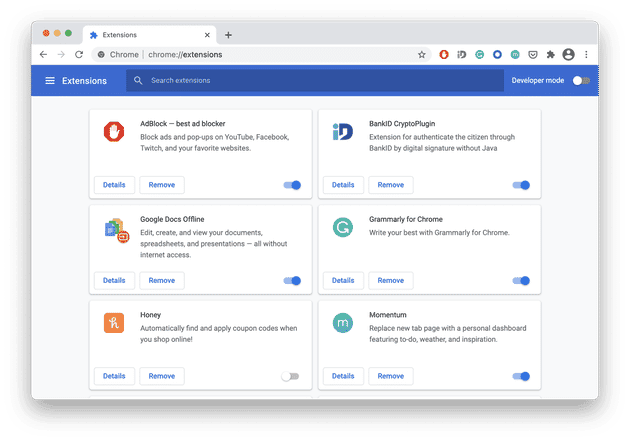
Task: Disable the Momentum extension toggle
Action: tap(521, 376)
